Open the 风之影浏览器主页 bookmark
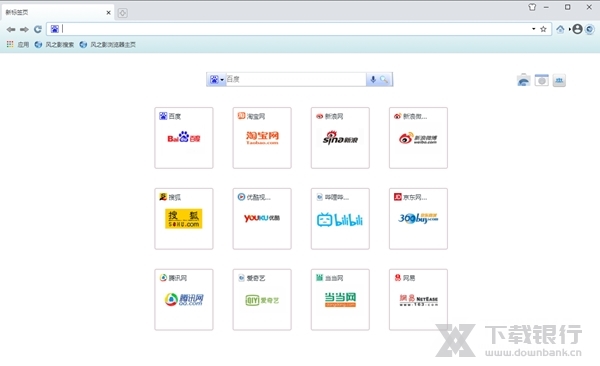Image resolution: width=600 pixels, height=366 pixels. [108, 45]
